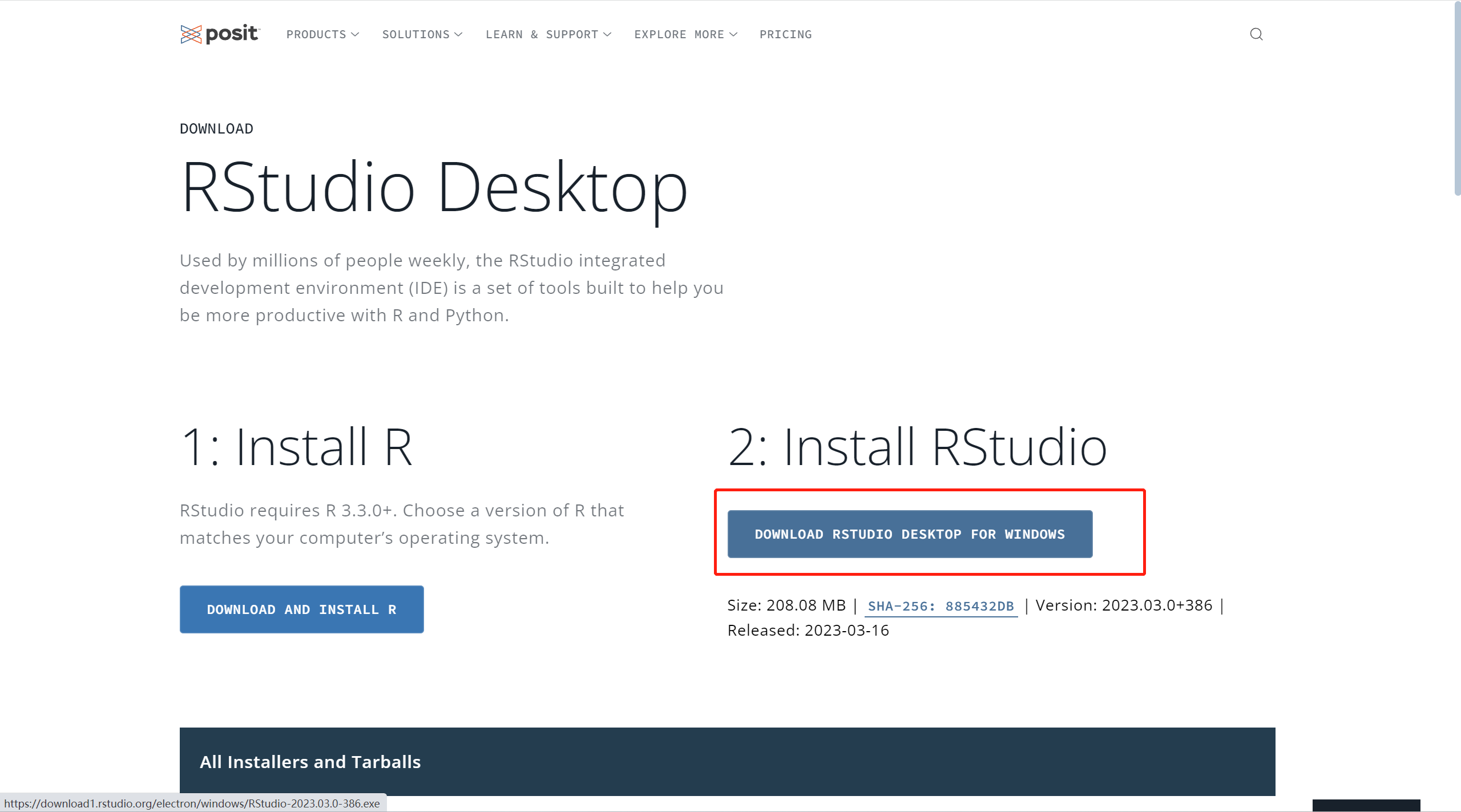Expand the Solutions dropdown chevron
The width and height of the screenshot is (1461, 812).
point(459,34)
